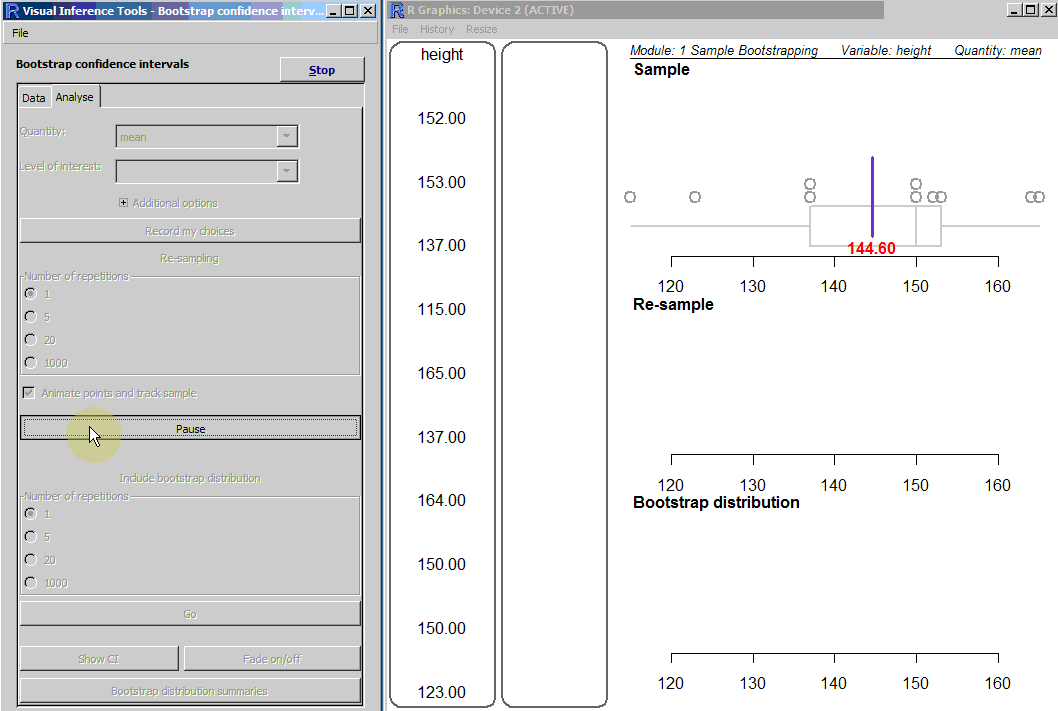Image resolution: width=1058 pixels, height=711 pixels.
Task: Click the R icon in Visual Inference Tools title bar
Action: (12, 11)
